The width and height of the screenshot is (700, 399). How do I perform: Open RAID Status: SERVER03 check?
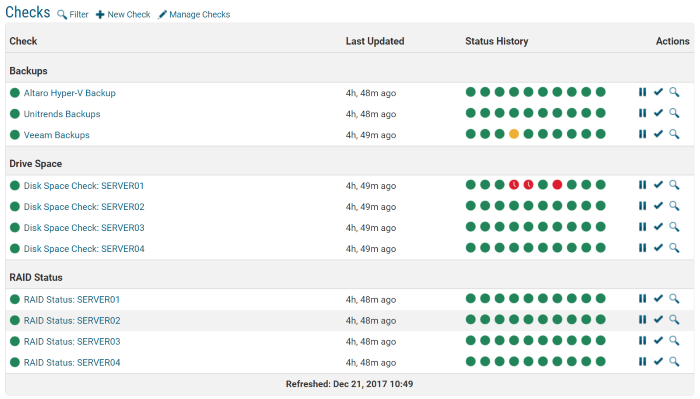(x=72, y=341)
